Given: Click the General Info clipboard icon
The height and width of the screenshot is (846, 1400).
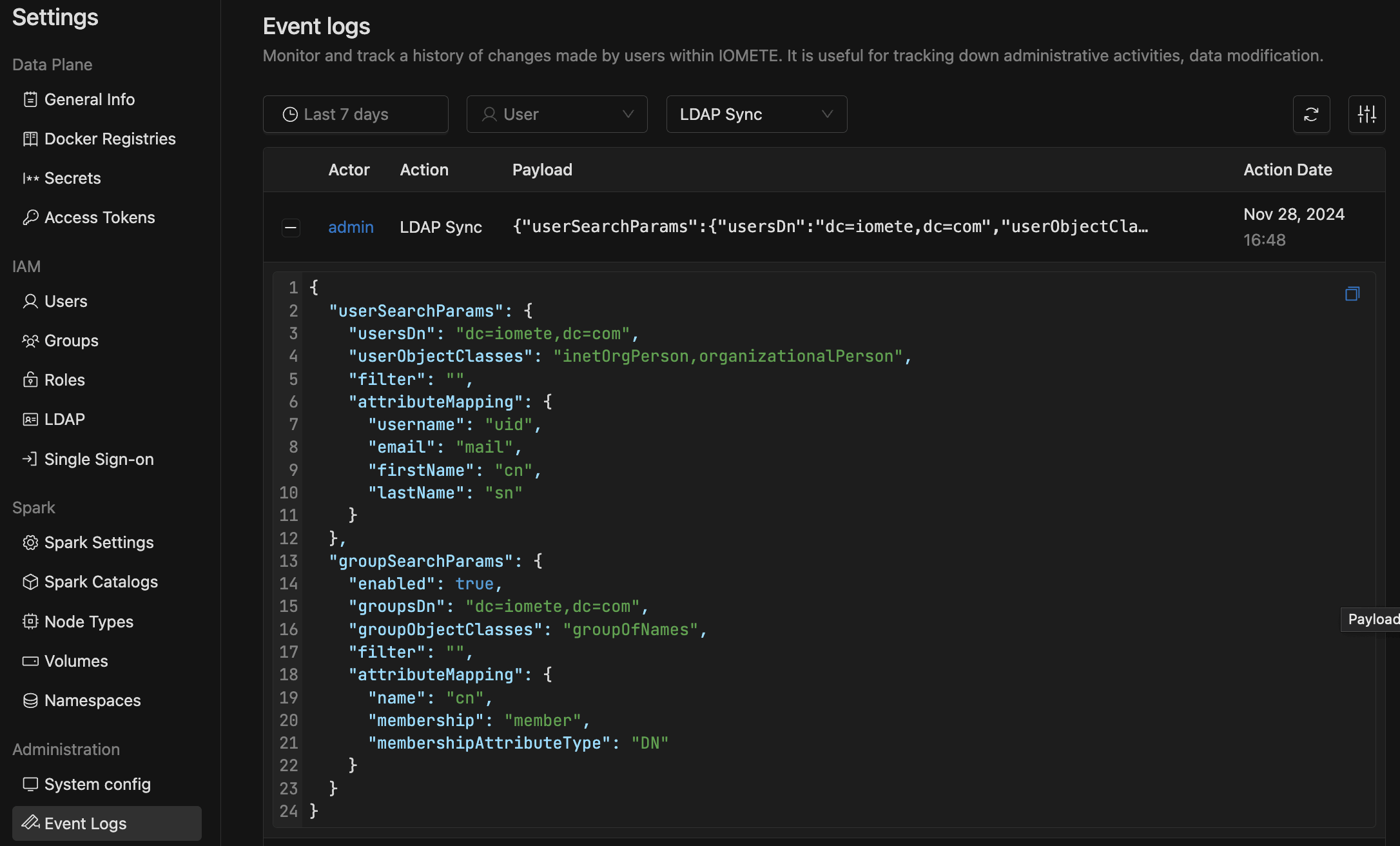Looking at the screenshot, I should point(30,99).
